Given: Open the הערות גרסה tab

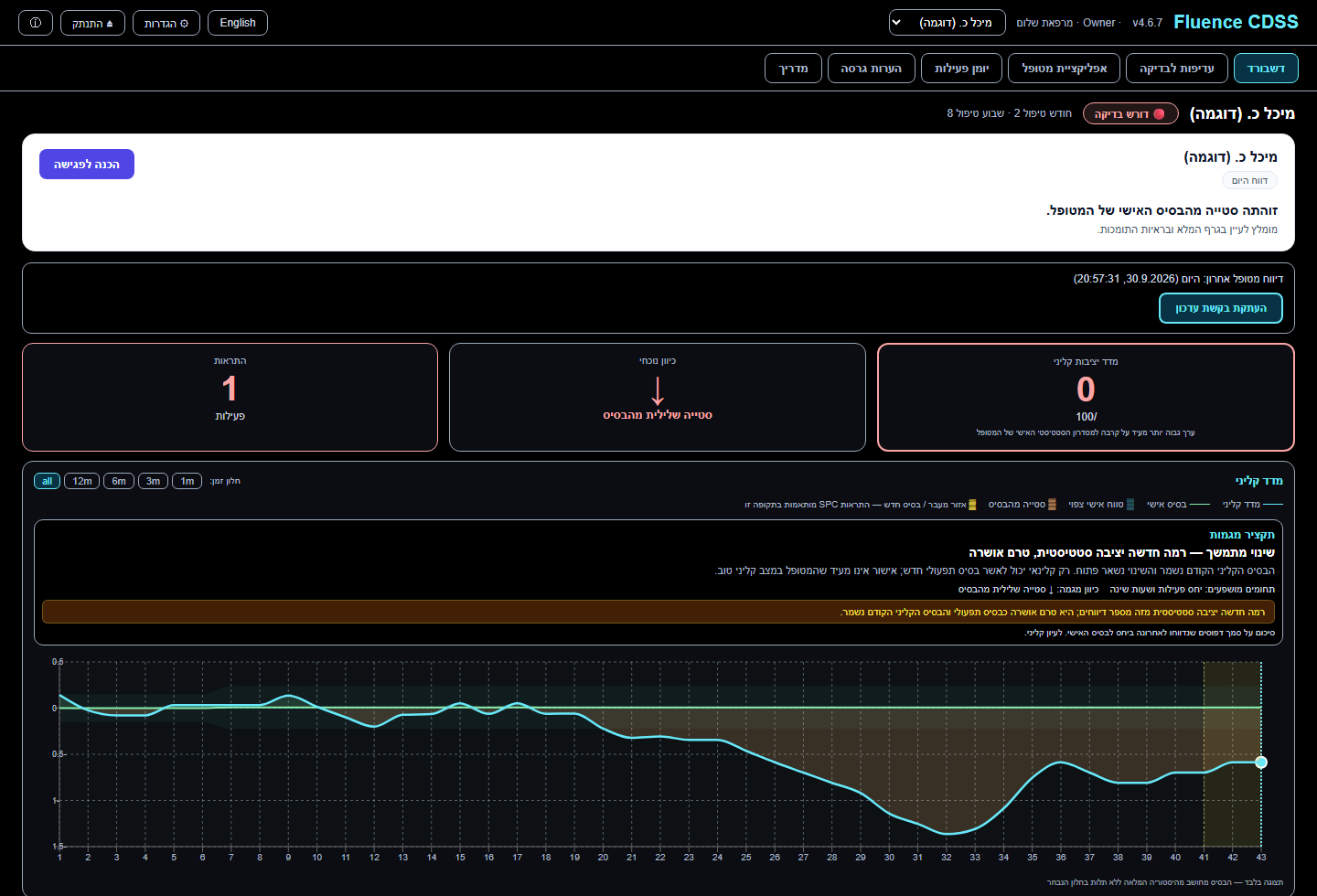Looking at the screenshot, I should (872, 69).
